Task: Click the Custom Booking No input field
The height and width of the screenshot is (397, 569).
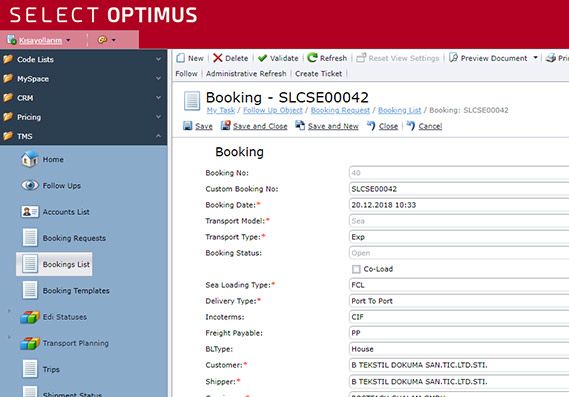Action: [459, 189]
